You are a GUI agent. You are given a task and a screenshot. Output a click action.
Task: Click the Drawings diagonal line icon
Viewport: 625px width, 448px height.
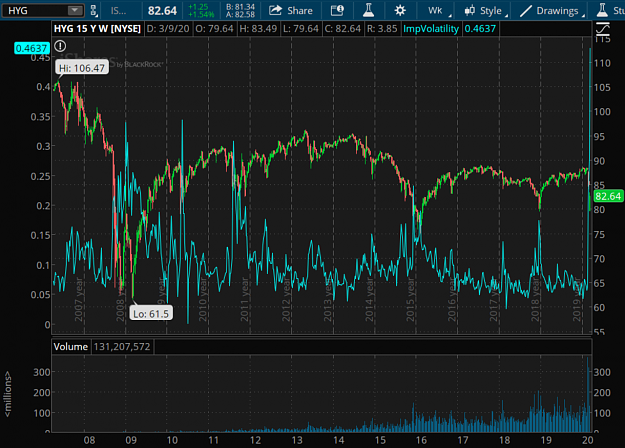(x=526, y=11)
